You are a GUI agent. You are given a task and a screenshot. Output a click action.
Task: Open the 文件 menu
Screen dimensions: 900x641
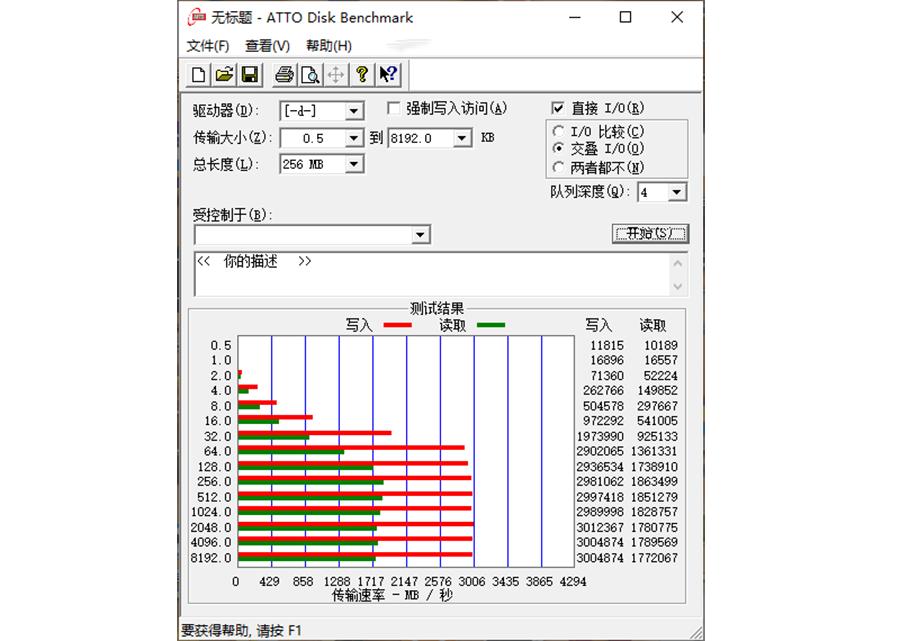pyautogui.click(x=205, y=45)
